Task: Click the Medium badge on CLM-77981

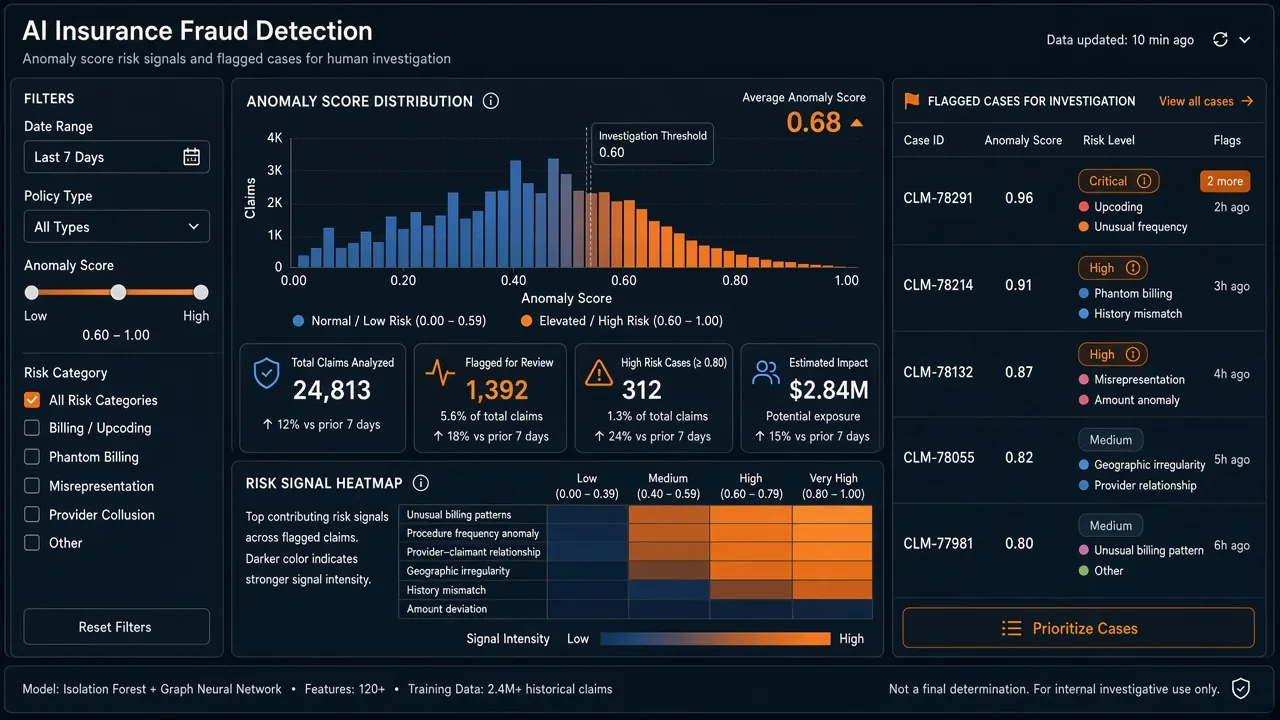Action: pos(1111,526)
